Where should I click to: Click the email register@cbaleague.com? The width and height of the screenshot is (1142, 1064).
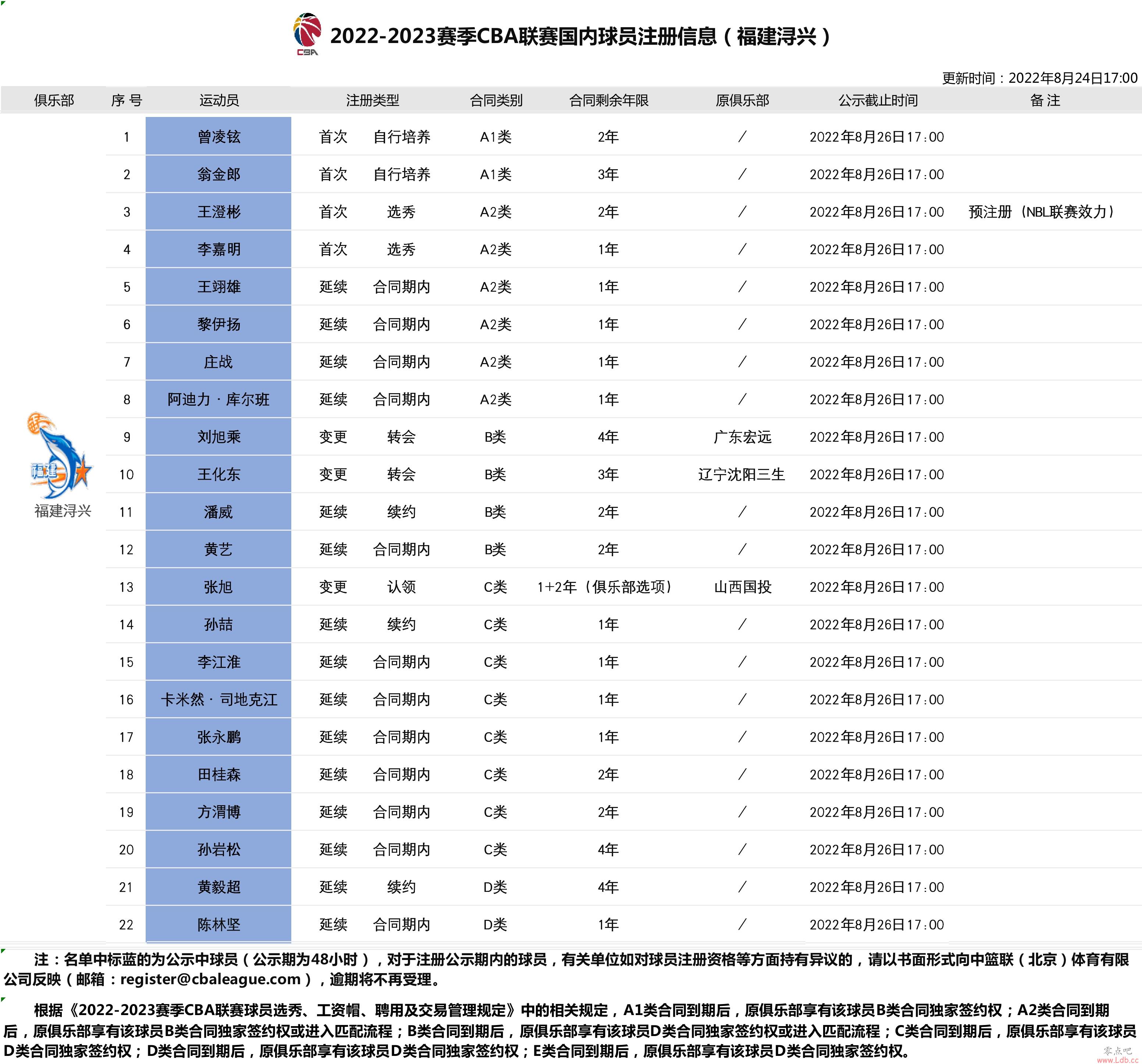click(211, 979)
